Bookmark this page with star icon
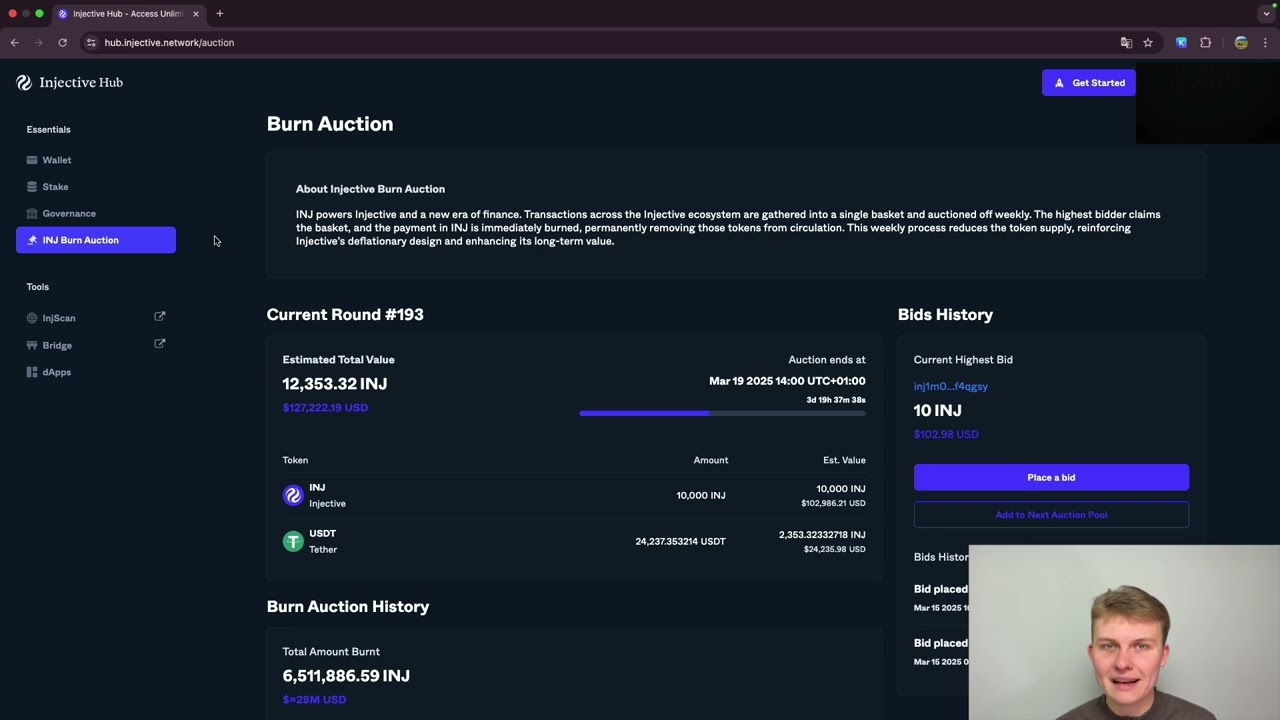Screen dimensions: 1280x720 1148,43
